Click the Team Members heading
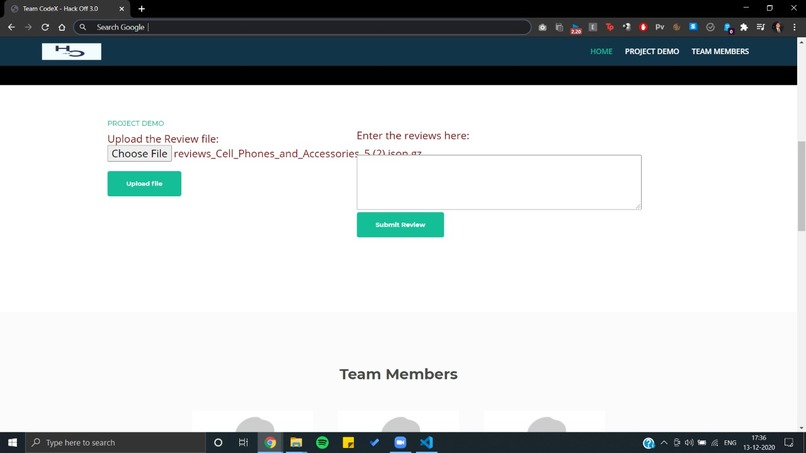The width and height of the screenshot is (806, 453). click(x=398, y=374)
